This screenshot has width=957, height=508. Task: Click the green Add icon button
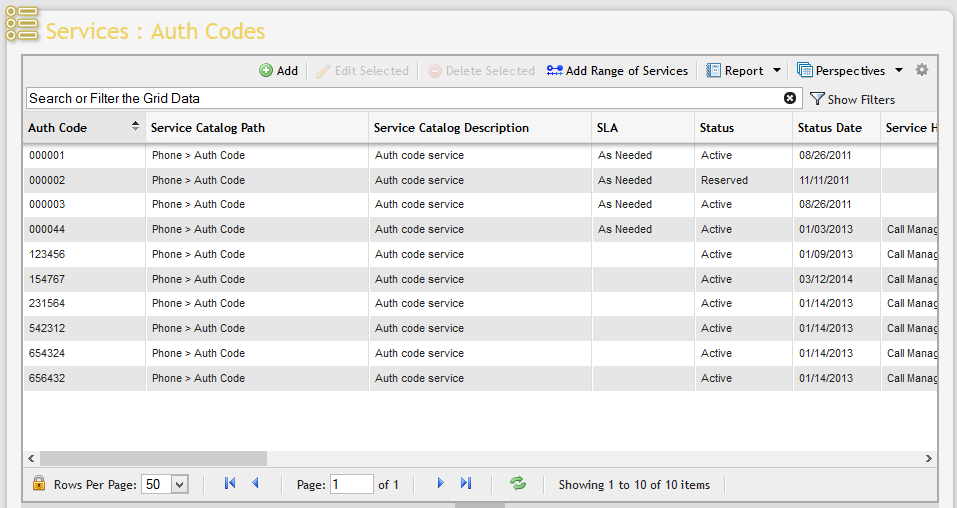click(278, 71)
